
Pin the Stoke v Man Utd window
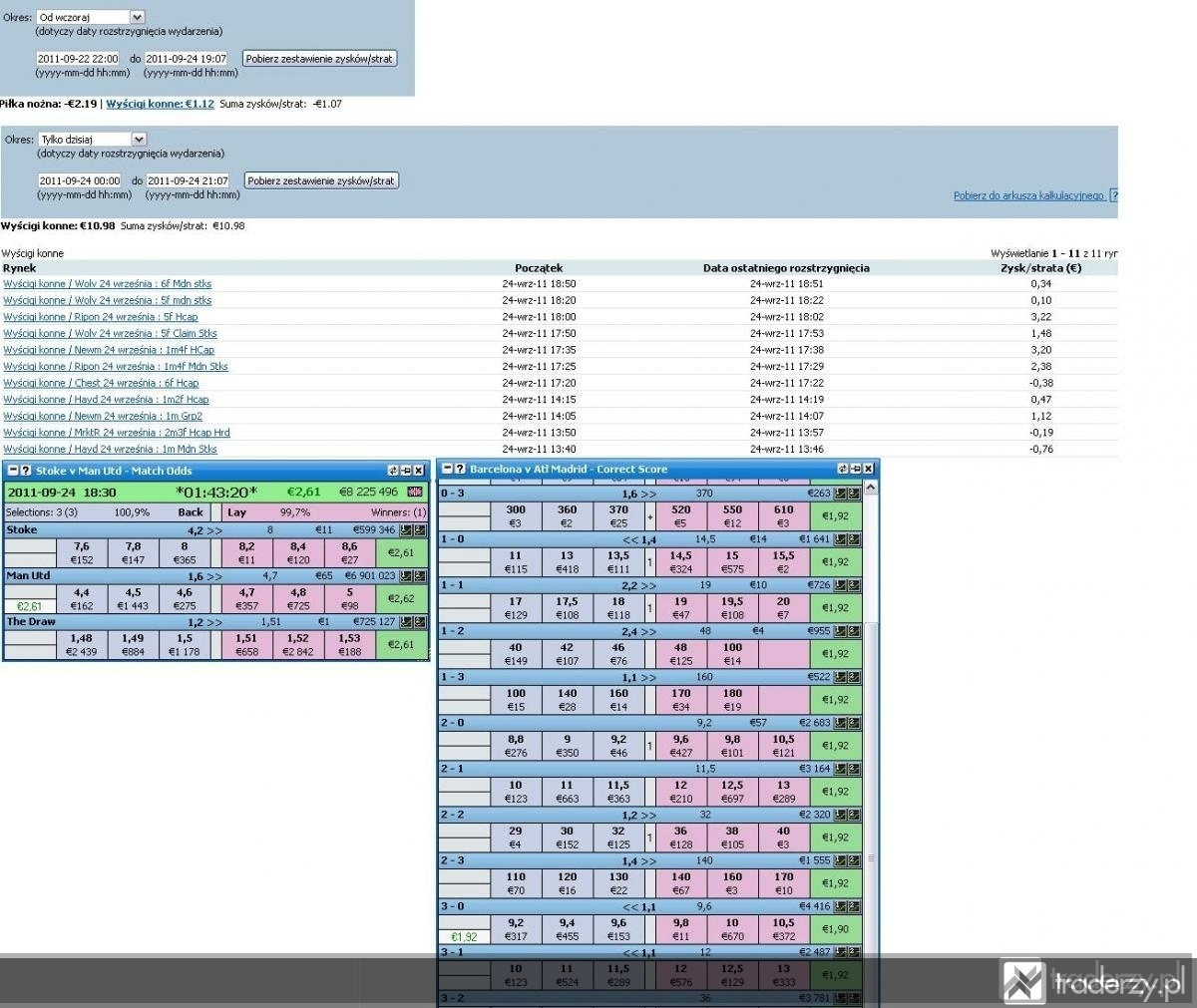tap(406, 471)
